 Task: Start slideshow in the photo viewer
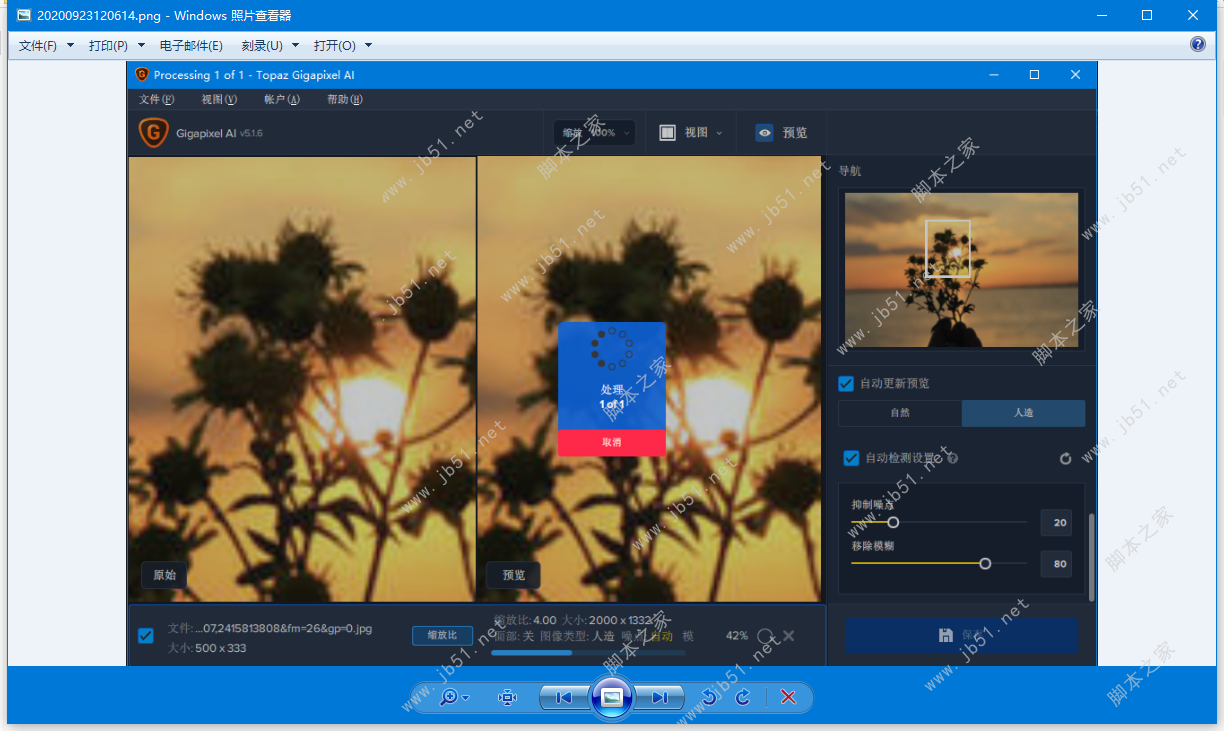click(x=612, y=698)
